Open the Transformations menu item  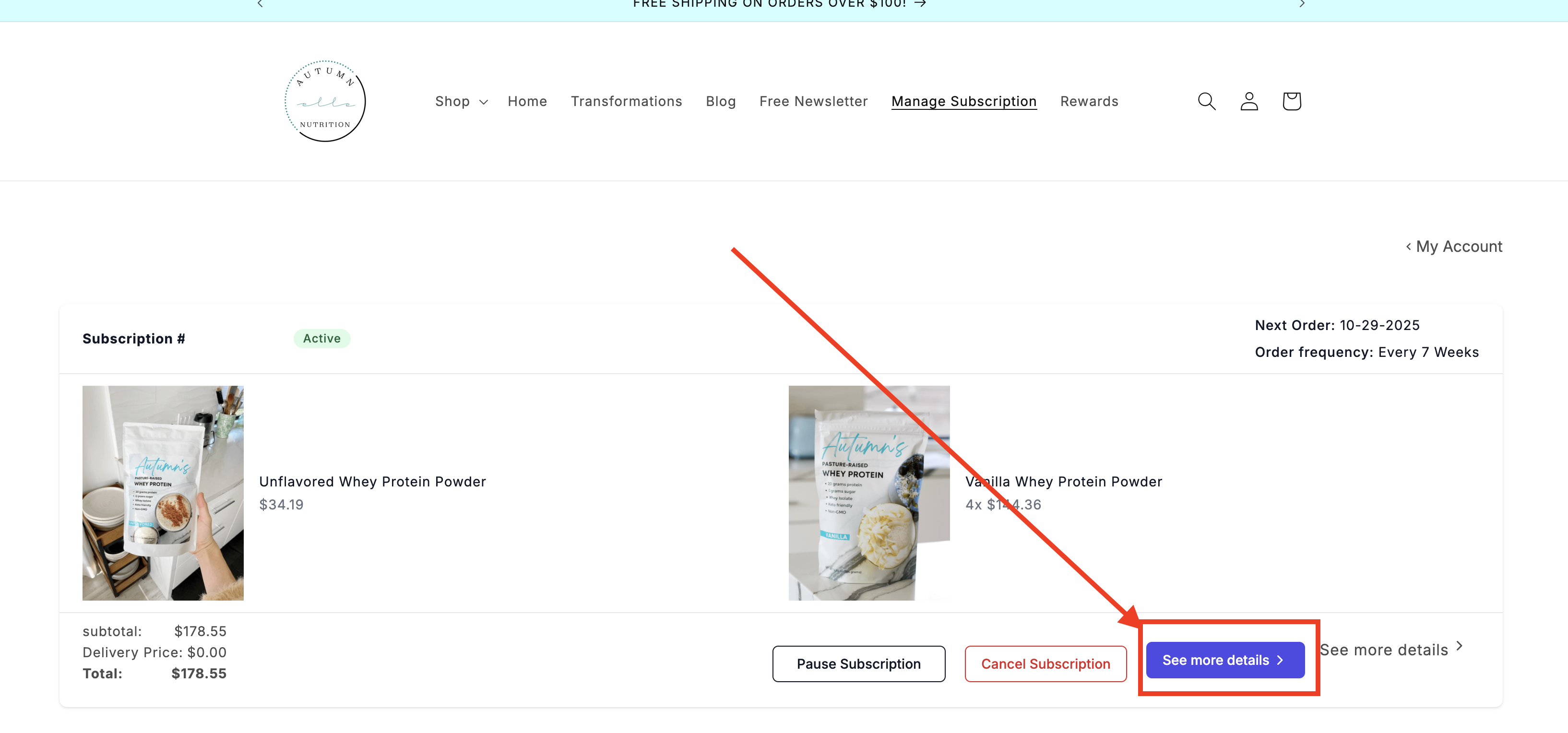click(x=626, y=102)
